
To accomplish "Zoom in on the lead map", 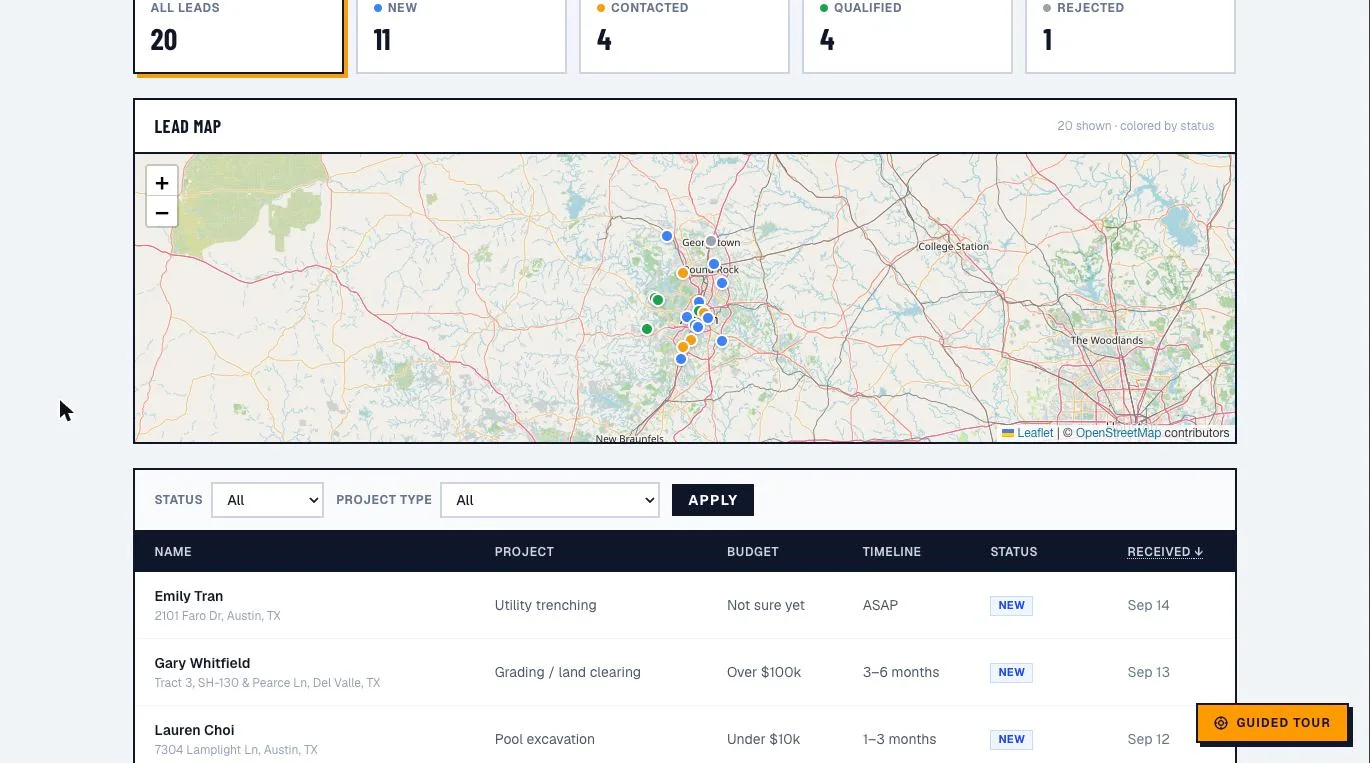I will pyautogui.click(x=162, y=183).
